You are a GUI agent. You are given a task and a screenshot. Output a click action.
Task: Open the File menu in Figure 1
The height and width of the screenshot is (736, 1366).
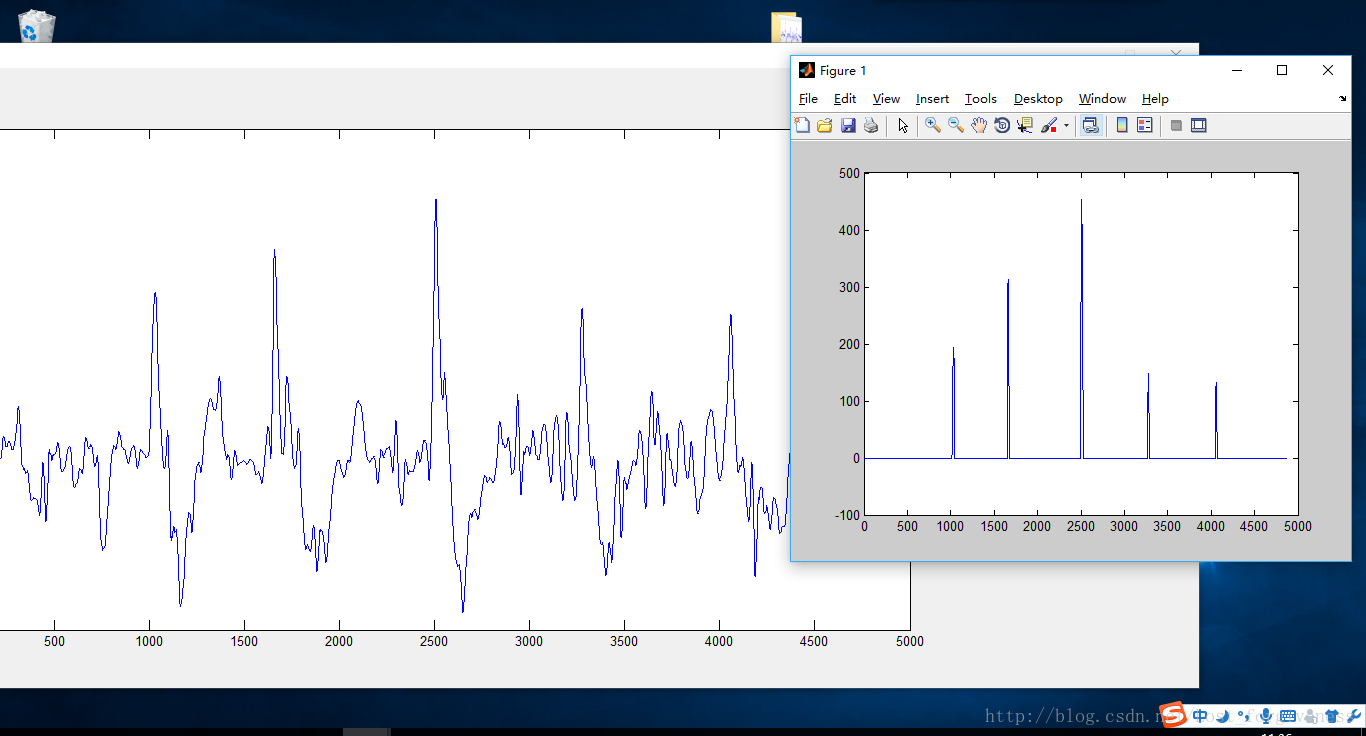point(808,99)
